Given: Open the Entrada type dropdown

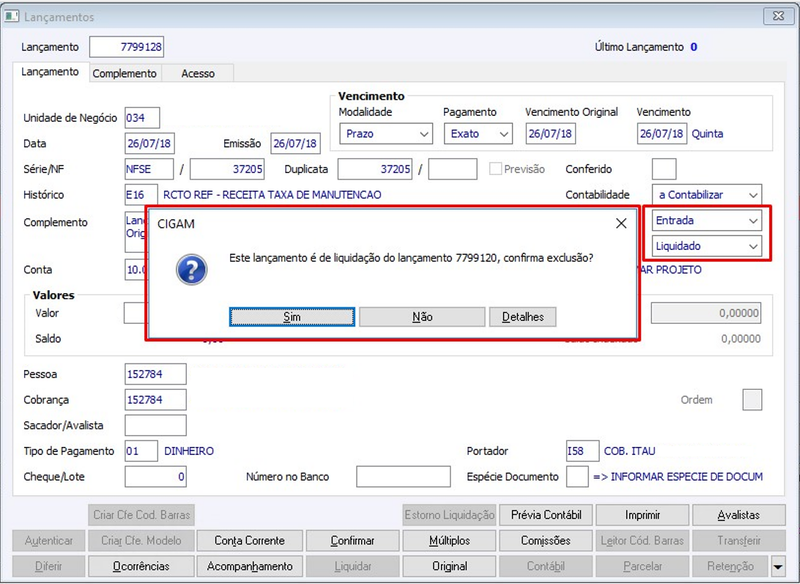Looking at the screenshot, I should point(707,221).
